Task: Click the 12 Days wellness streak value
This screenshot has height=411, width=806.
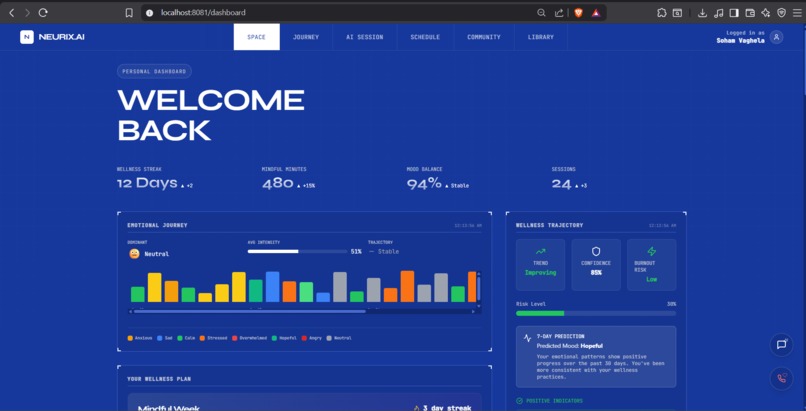Action: coord(147,183)
